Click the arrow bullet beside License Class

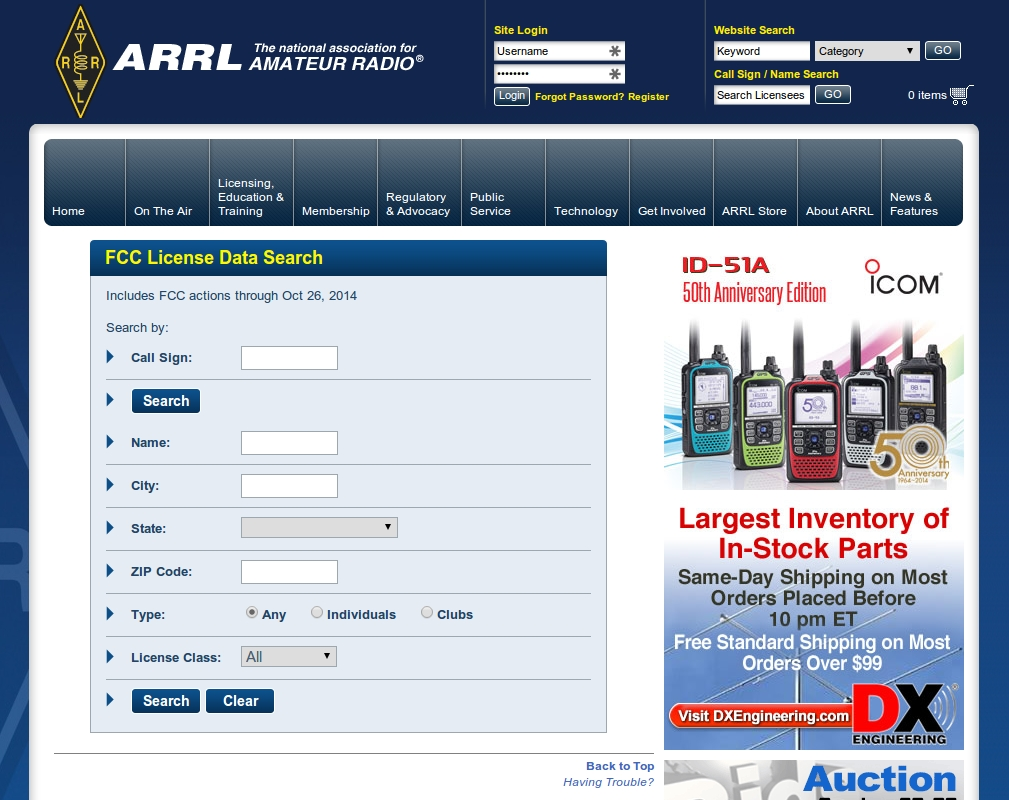pyautogui.click(x=110, y=656)
